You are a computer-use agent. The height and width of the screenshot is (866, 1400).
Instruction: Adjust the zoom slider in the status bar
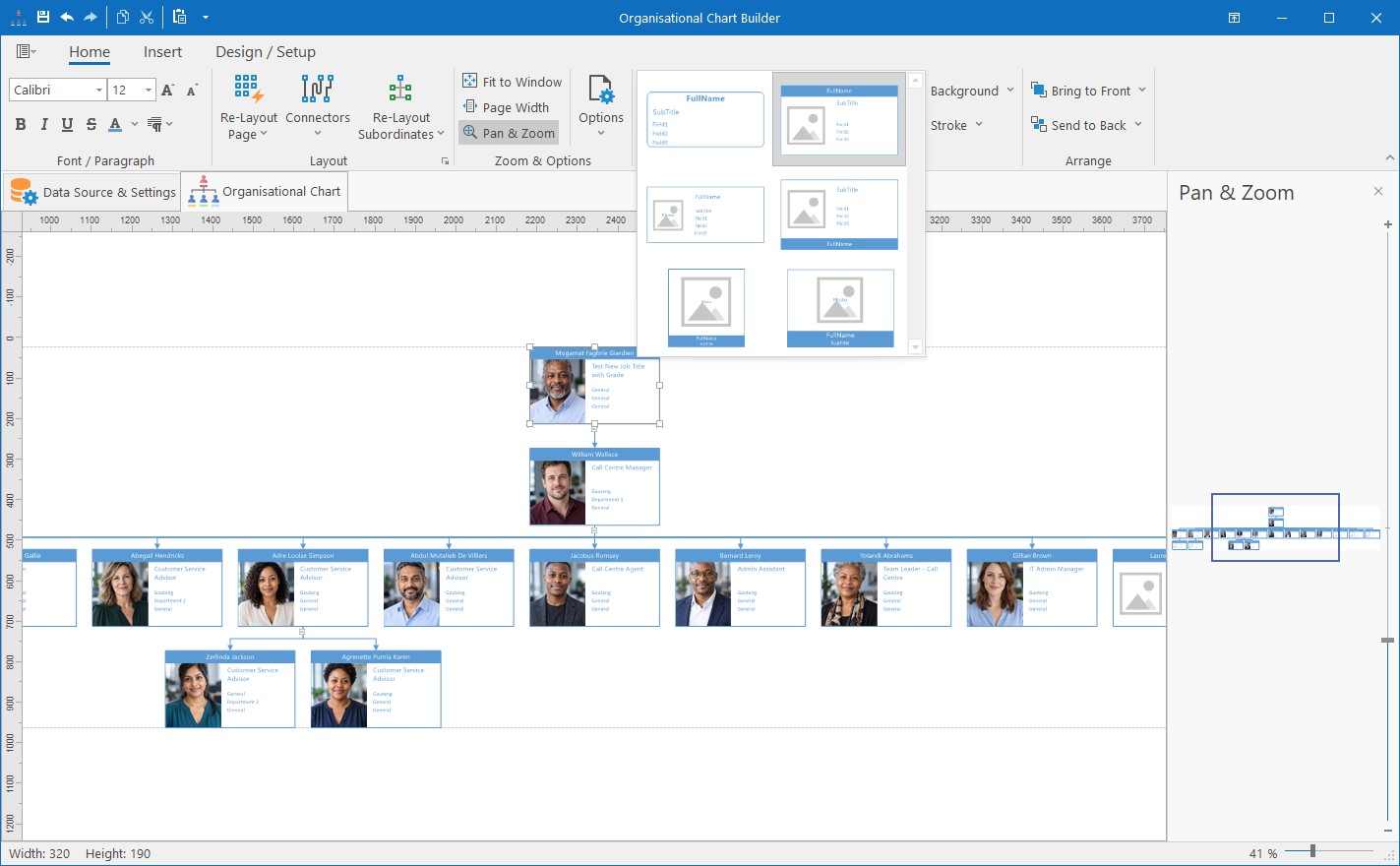1312,851
